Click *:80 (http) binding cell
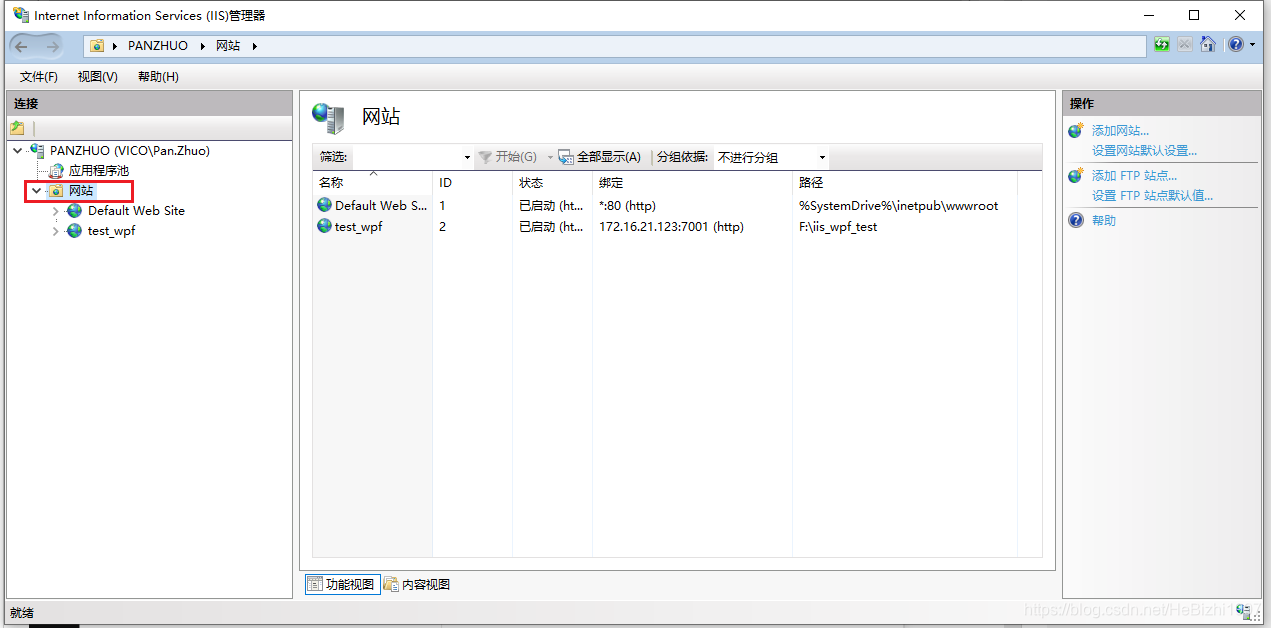The height and width of the screenshot is (628, 1271). point(627,206)
